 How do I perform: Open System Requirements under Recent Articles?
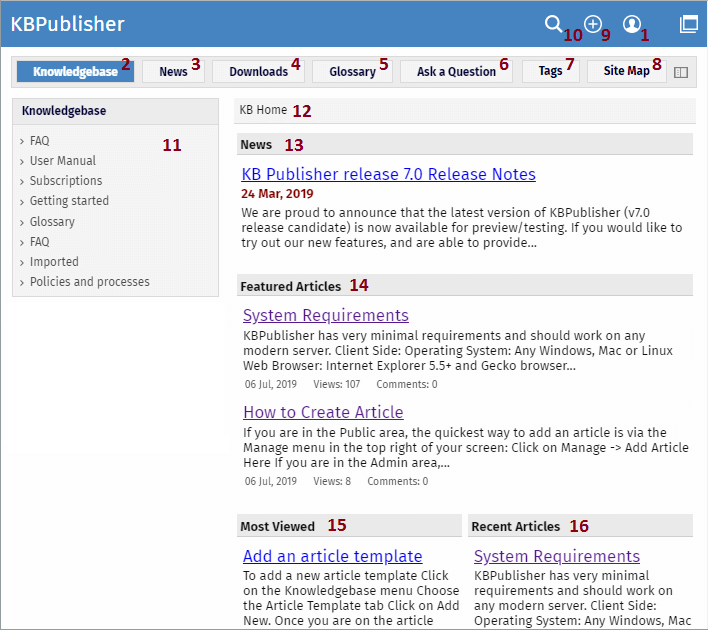(557, 556)
